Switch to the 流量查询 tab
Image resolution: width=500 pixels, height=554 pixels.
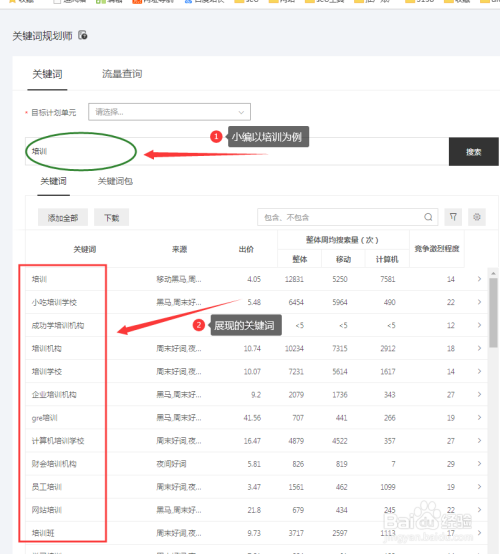(122, 74)
